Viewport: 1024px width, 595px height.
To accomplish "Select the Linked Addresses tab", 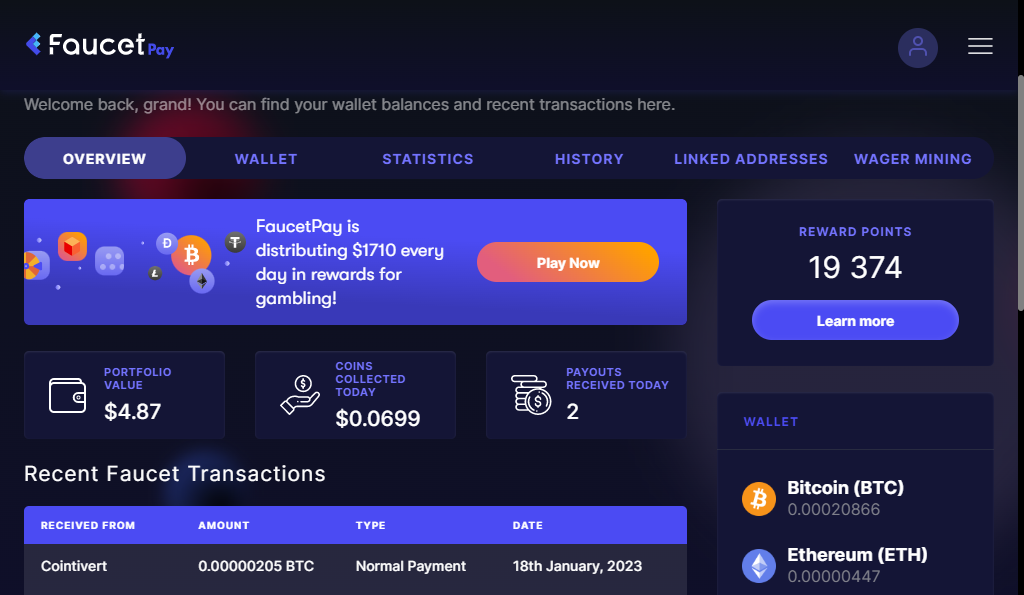I will [x=751, y=159].
